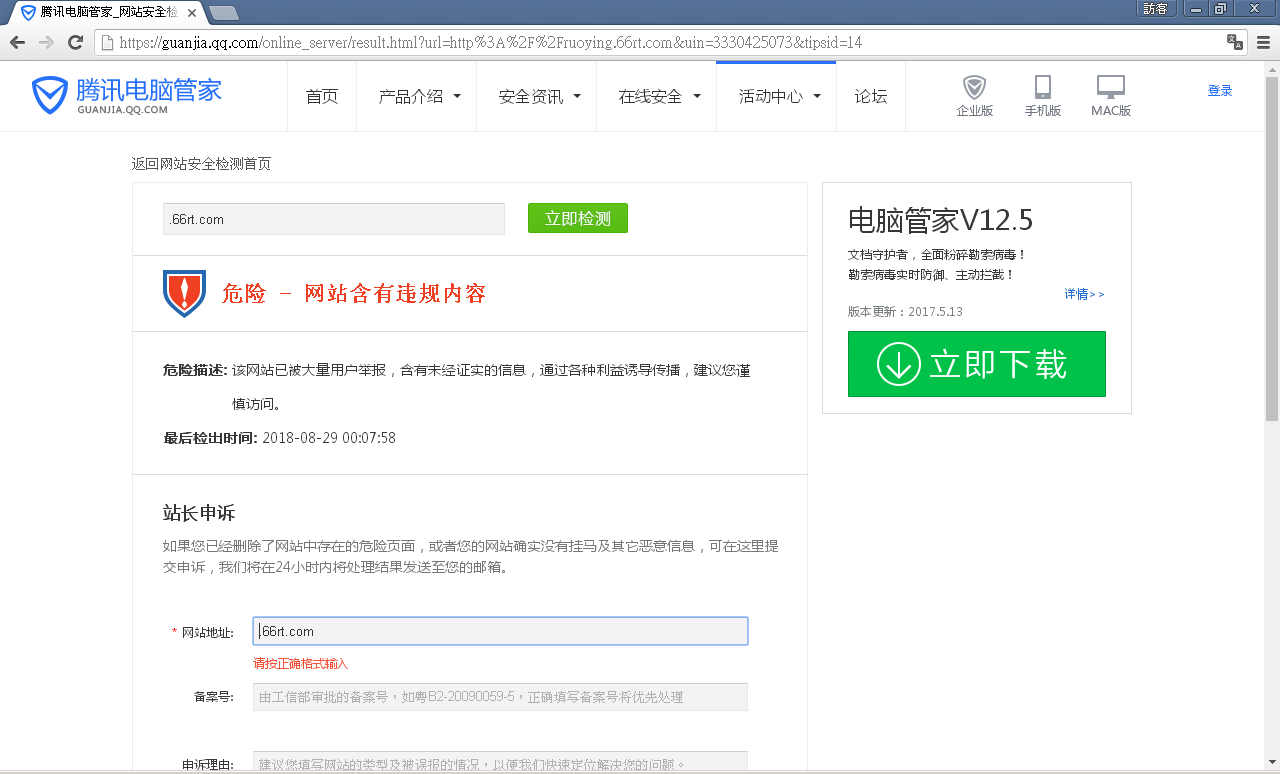Image resolution: width=1280 pixels, height=774 pixels.
Task: Click the translate page icon in the address bar
Action: pyautogui.click(x=1235, y=42)
